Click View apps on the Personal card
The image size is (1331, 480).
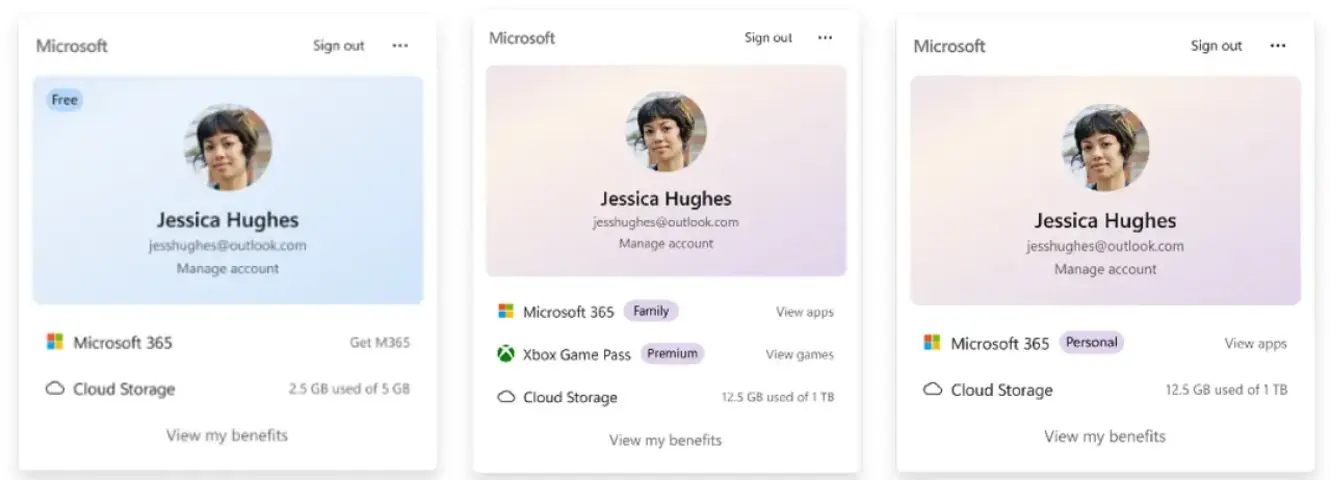point(1256,343)
